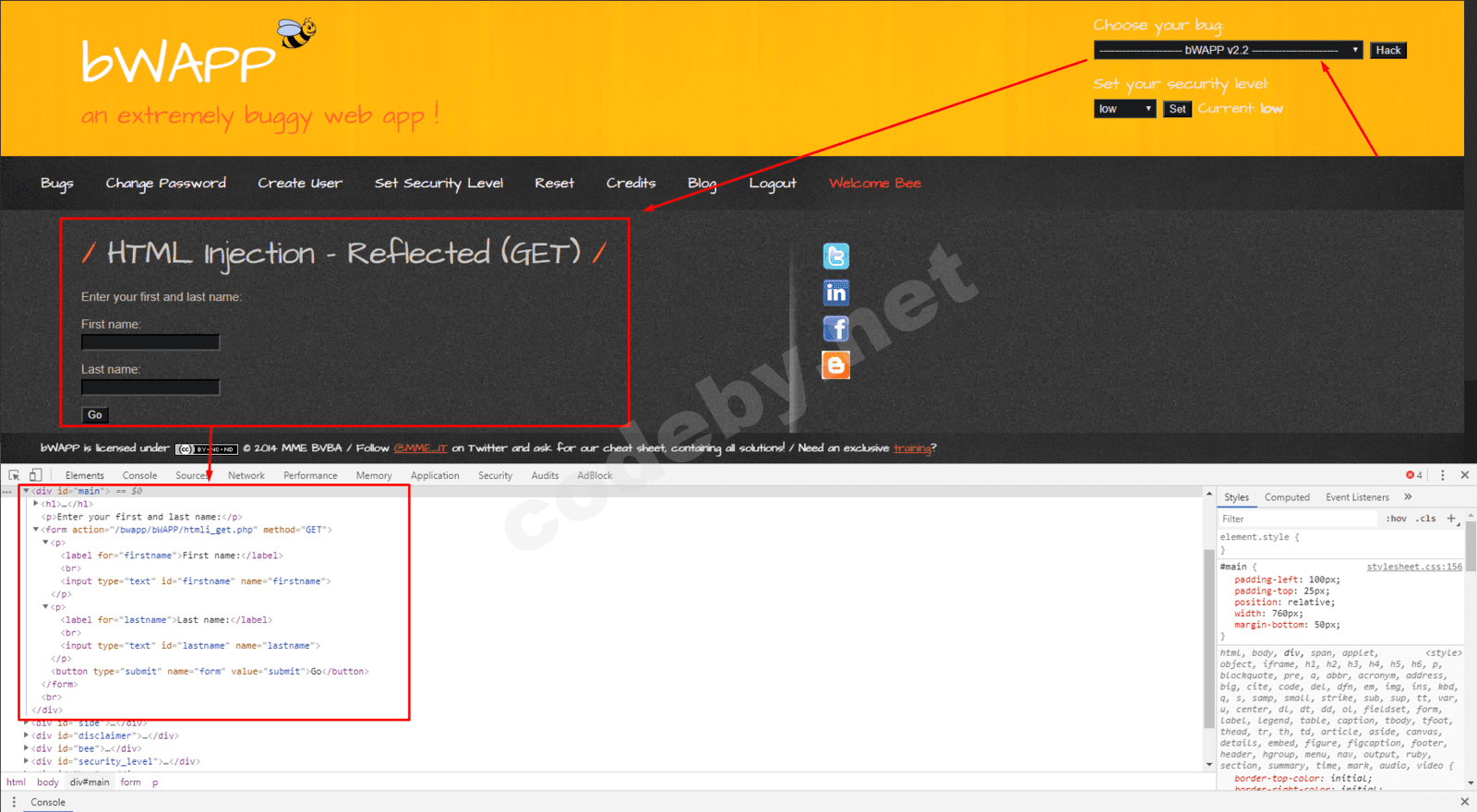
Task: Open the Memory tab
Action: [374, 475]
